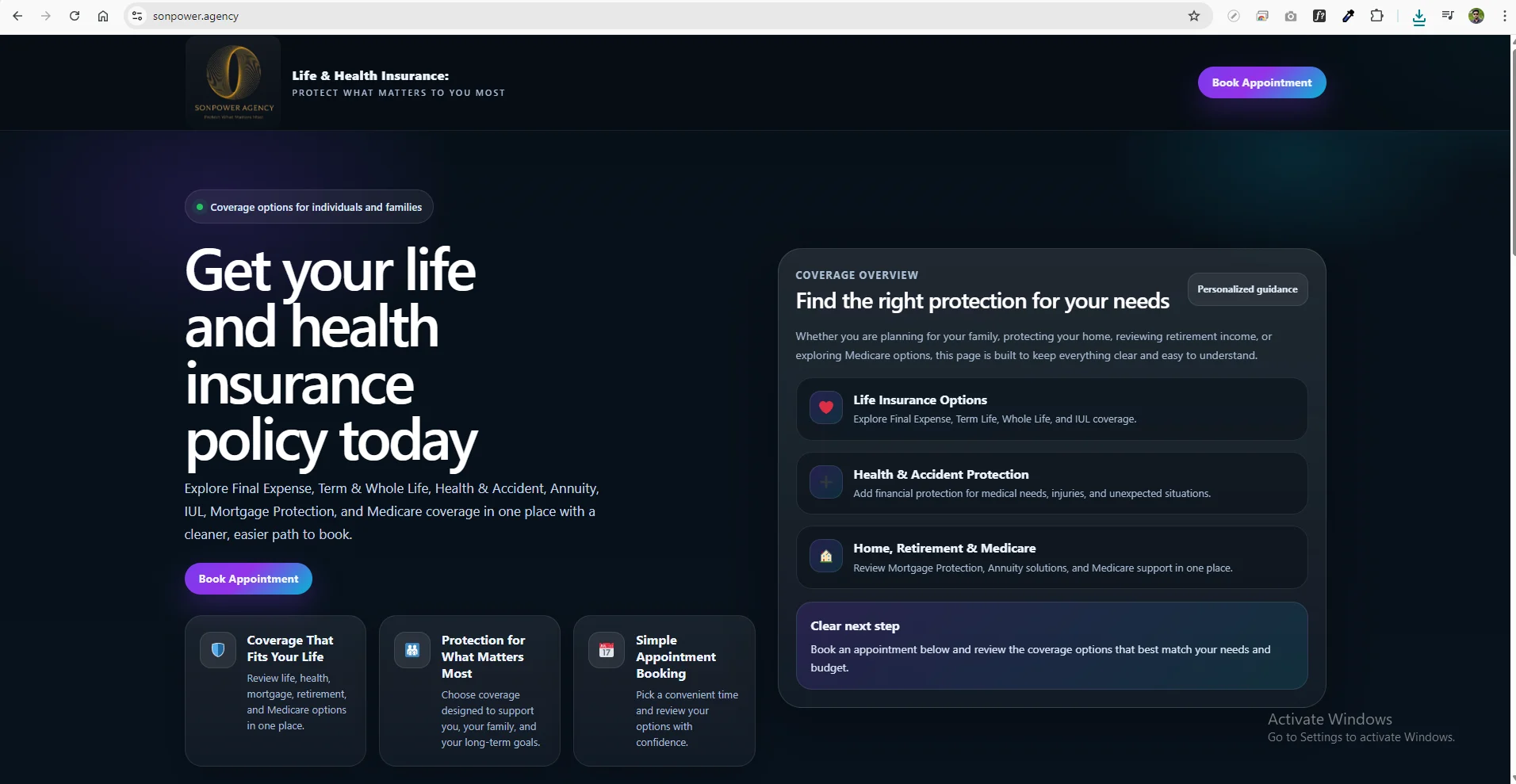Open the Extensions puzzle-piece menu

[x=1377, y=16]
